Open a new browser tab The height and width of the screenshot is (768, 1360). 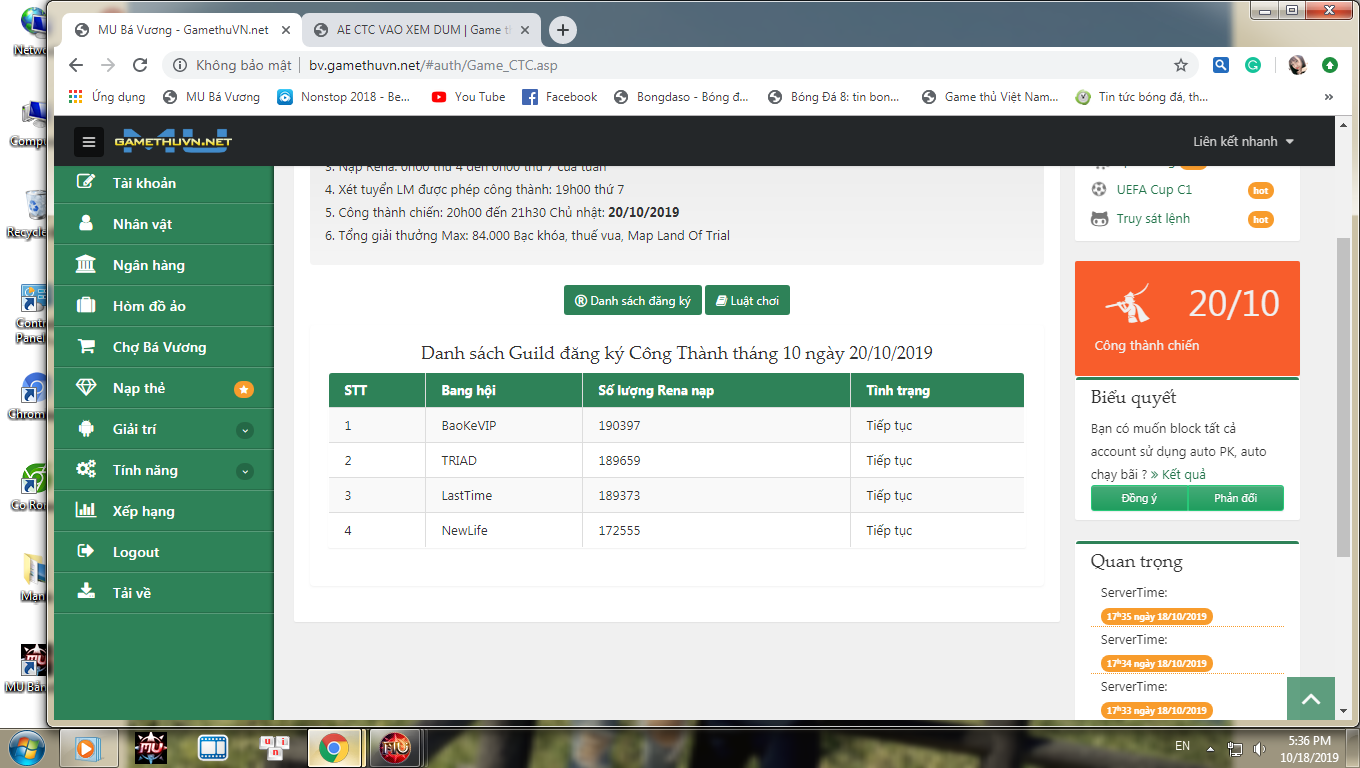(563, 30)
